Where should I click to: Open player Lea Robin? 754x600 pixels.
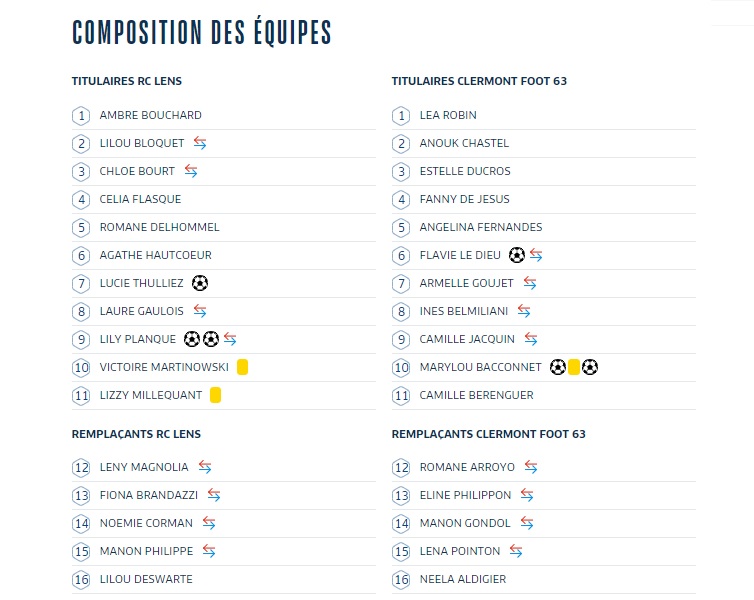[448, 115]
